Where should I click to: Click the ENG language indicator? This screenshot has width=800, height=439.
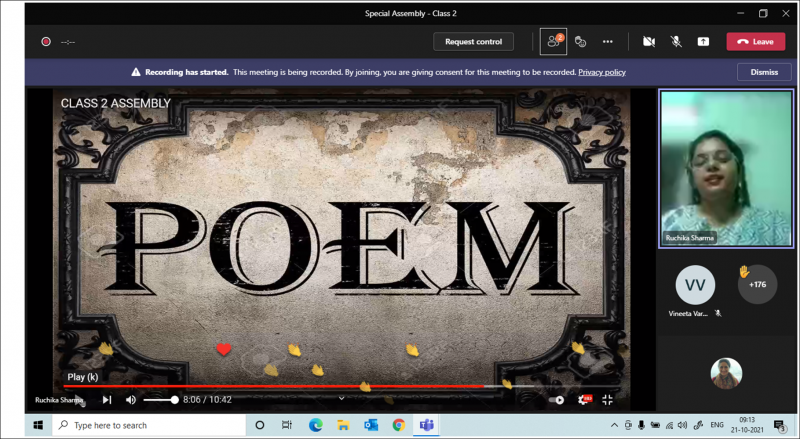717,425
